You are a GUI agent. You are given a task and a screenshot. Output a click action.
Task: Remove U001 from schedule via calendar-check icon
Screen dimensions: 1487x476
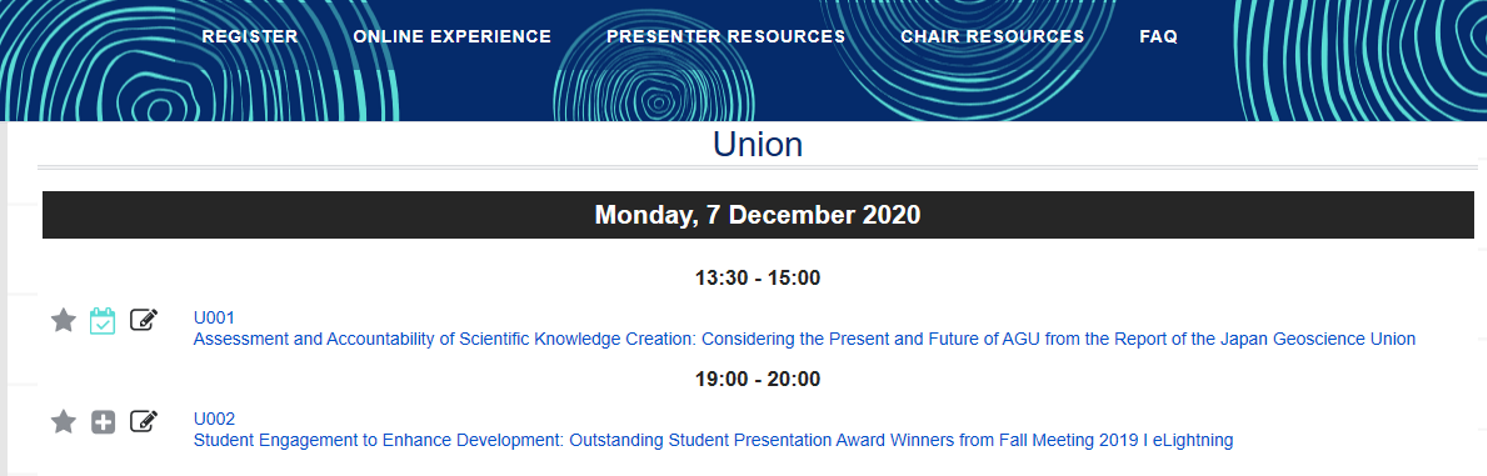[103, 321]
